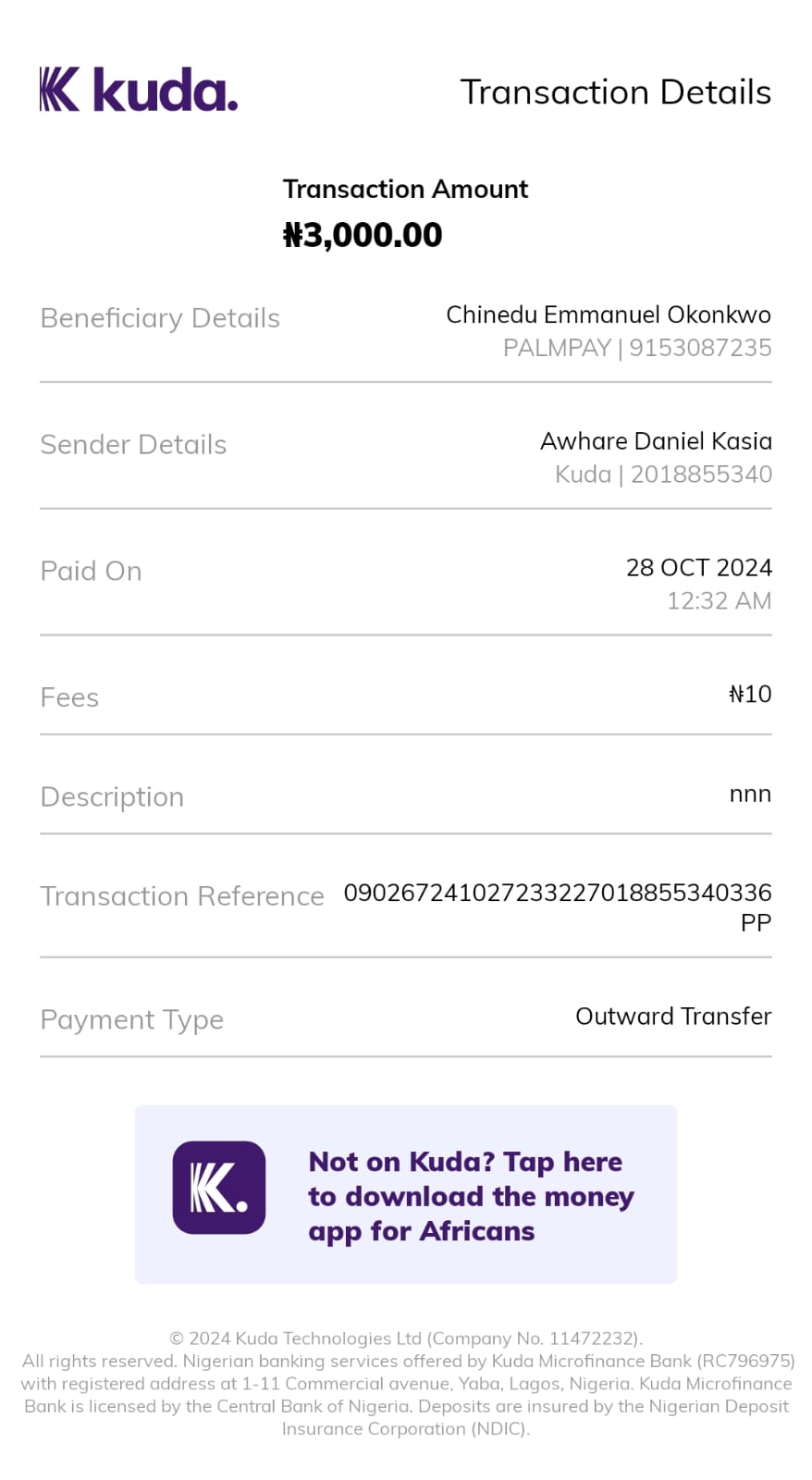Click sender name Awhare Daniel Kasia
Image resolution: width=812 pixels, height=1480 pixels.
click(656, 441)
